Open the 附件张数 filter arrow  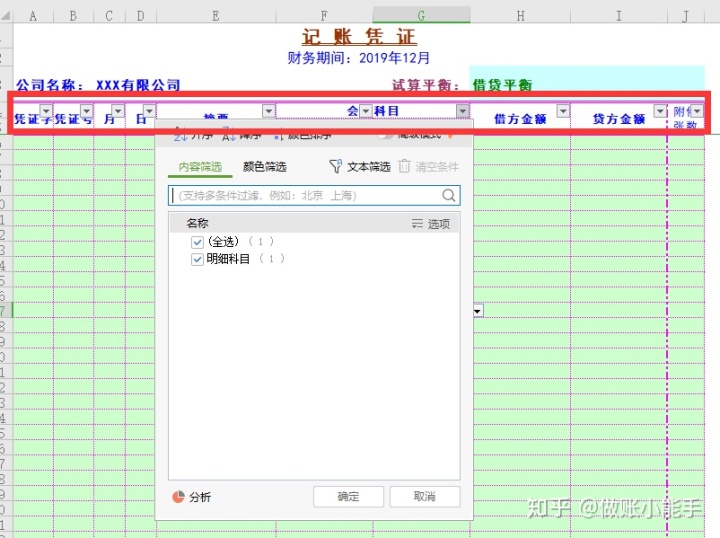[x=697, y=111]
